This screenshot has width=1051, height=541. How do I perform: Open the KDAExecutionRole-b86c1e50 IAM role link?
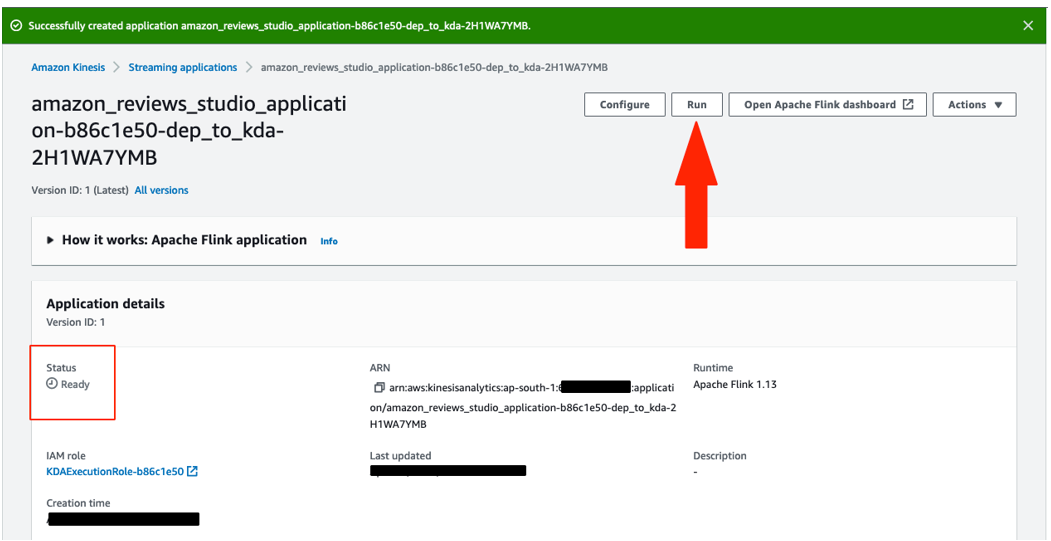coord(115,471)
